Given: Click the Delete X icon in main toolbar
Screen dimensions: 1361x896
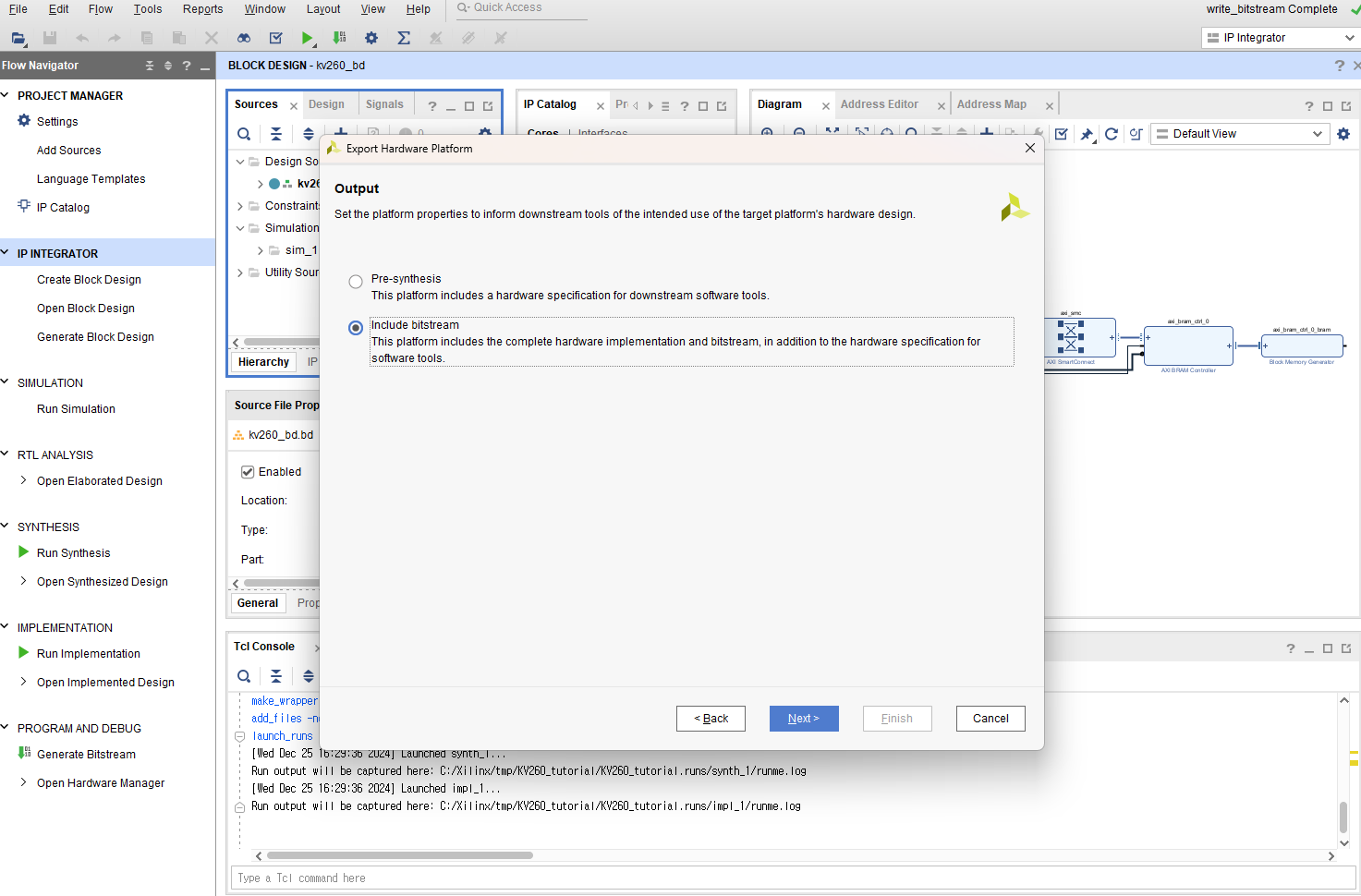Looking at the screenshot, I should tap(212, 38).
